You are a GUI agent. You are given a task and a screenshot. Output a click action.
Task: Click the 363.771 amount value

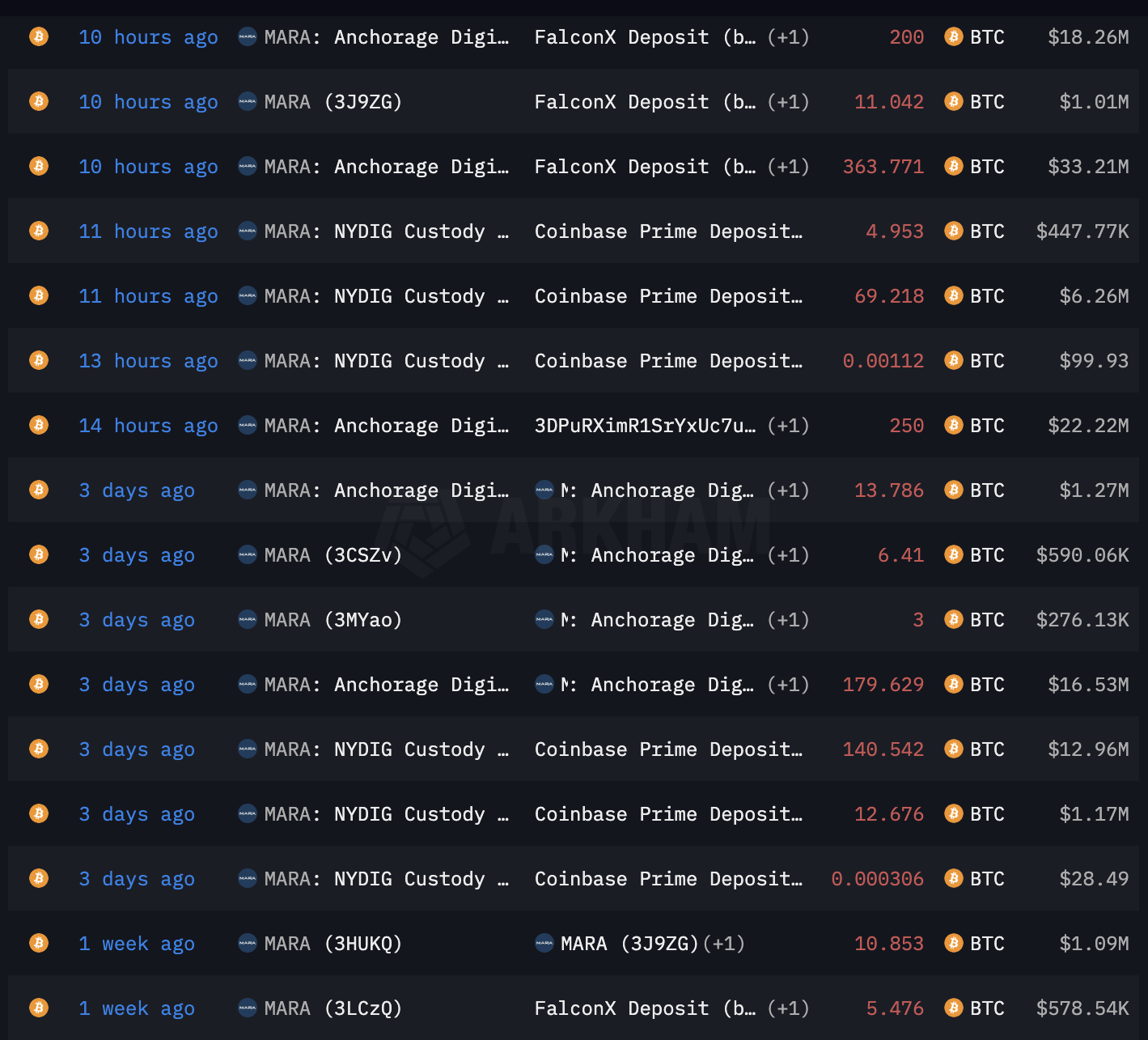[882, 166]
